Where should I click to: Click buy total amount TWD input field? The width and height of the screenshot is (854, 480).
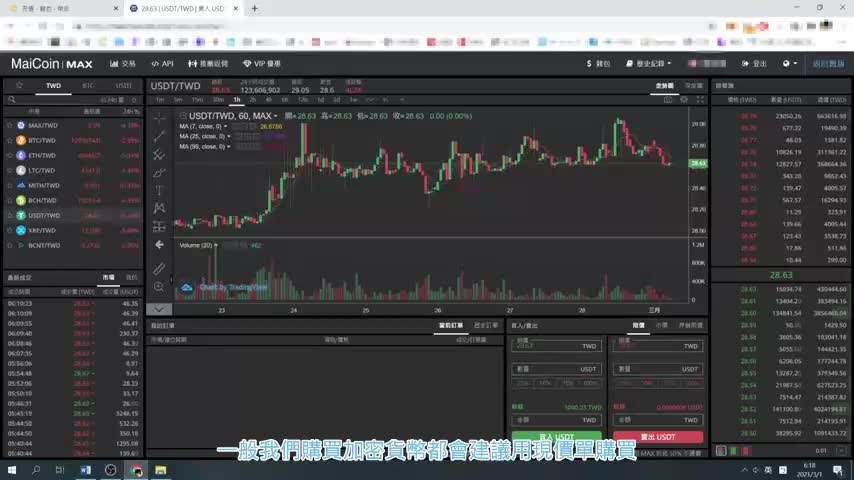click(x=557, y=420)
